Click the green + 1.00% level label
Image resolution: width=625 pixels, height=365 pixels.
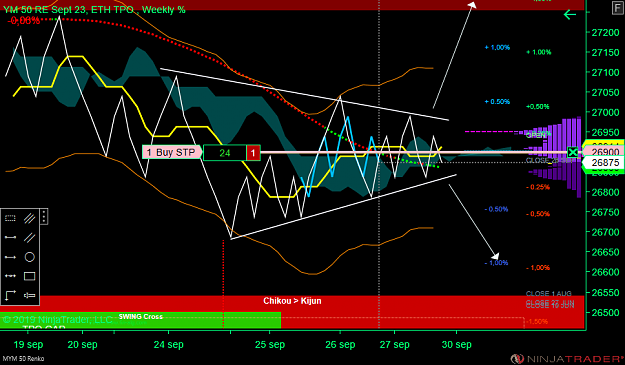(x=539, y=52)
